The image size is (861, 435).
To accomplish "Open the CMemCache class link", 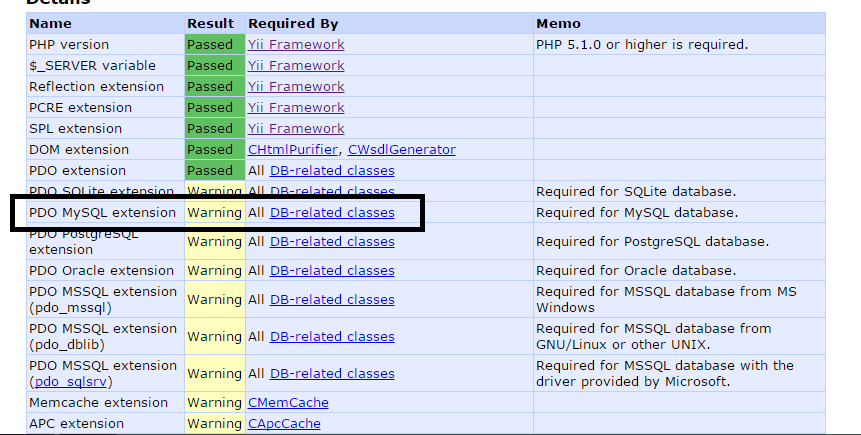I will (x=288, y=403).
